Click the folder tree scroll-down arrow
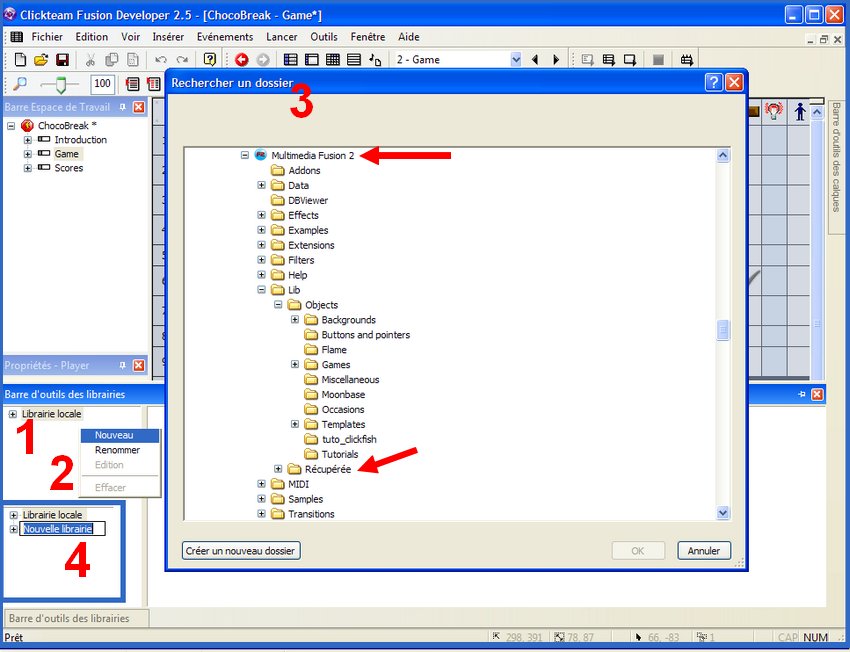 (x=723, y=513)
